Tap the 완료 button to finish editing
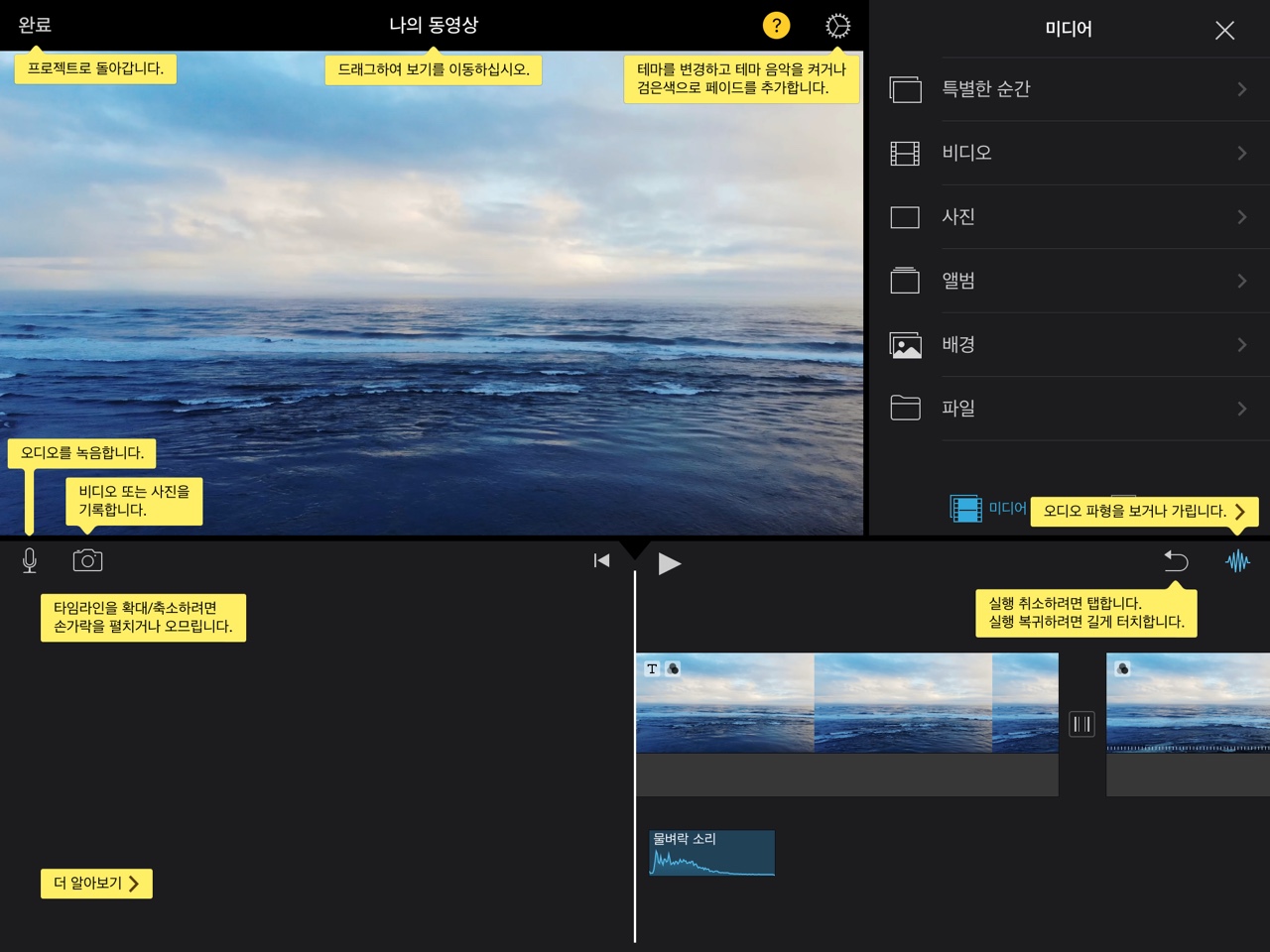Image resolution: width=1270 pixels, height=952 pixels. 35,25
